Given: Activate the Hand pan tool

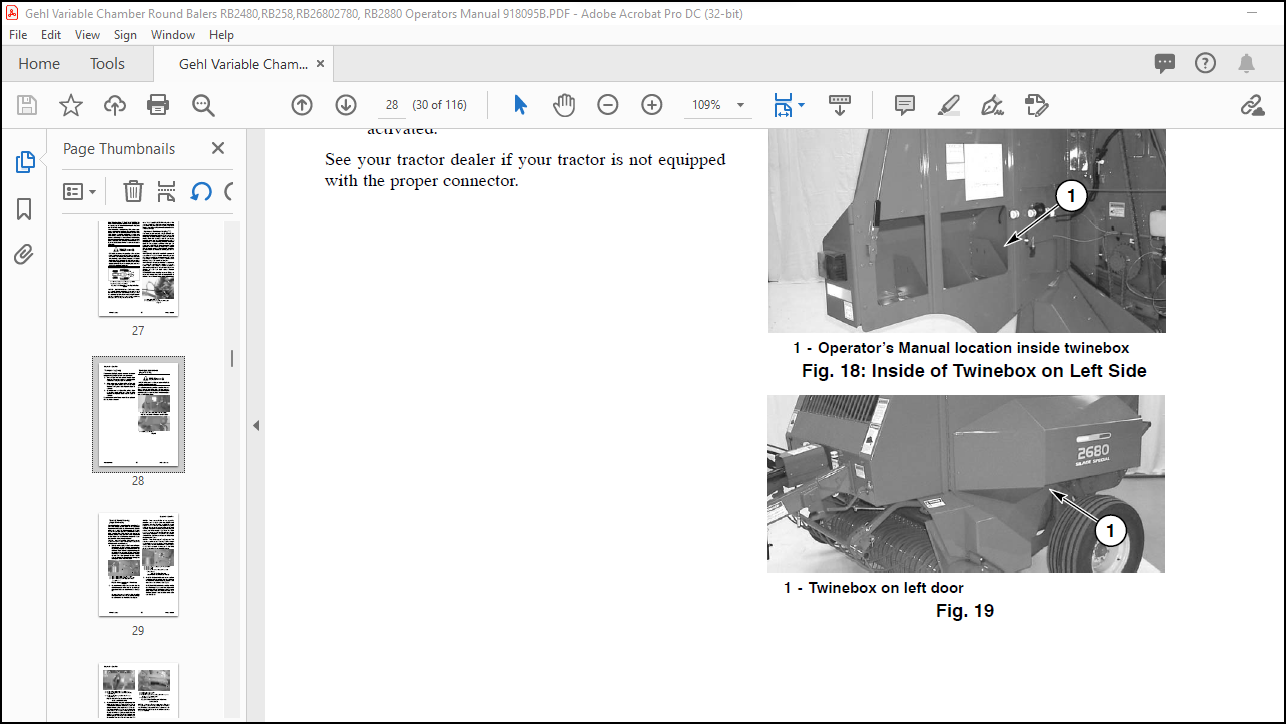Looking at the screenshot, I should [564, 105].
